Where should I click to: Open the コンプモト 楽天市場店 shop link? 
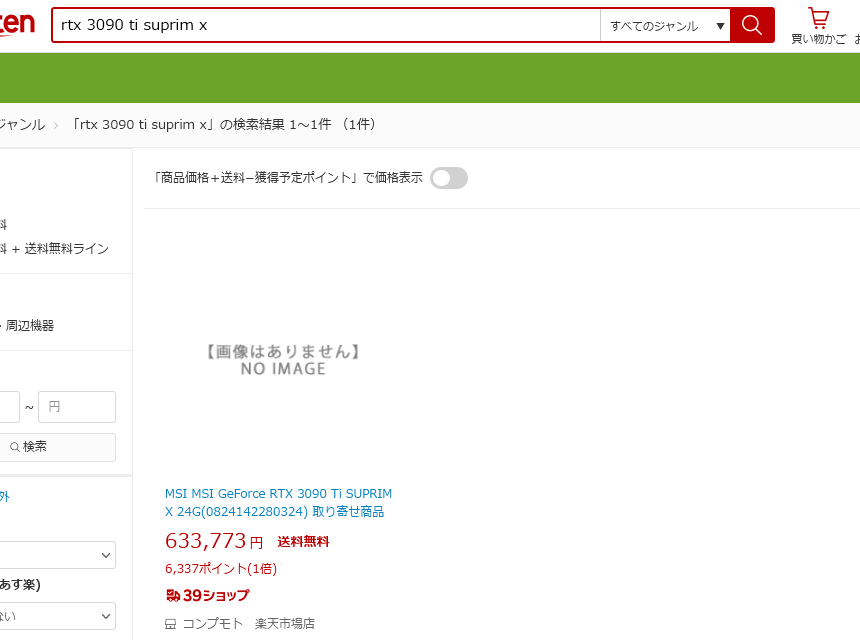[x=248, y=624]
